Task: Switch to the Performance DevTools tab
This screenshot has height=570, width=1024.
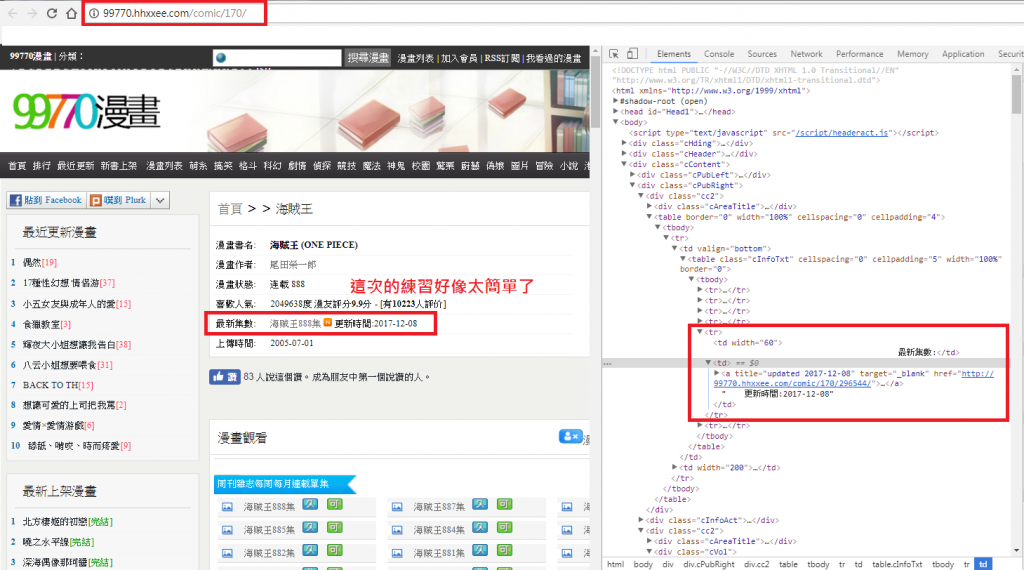Action: 859,54
